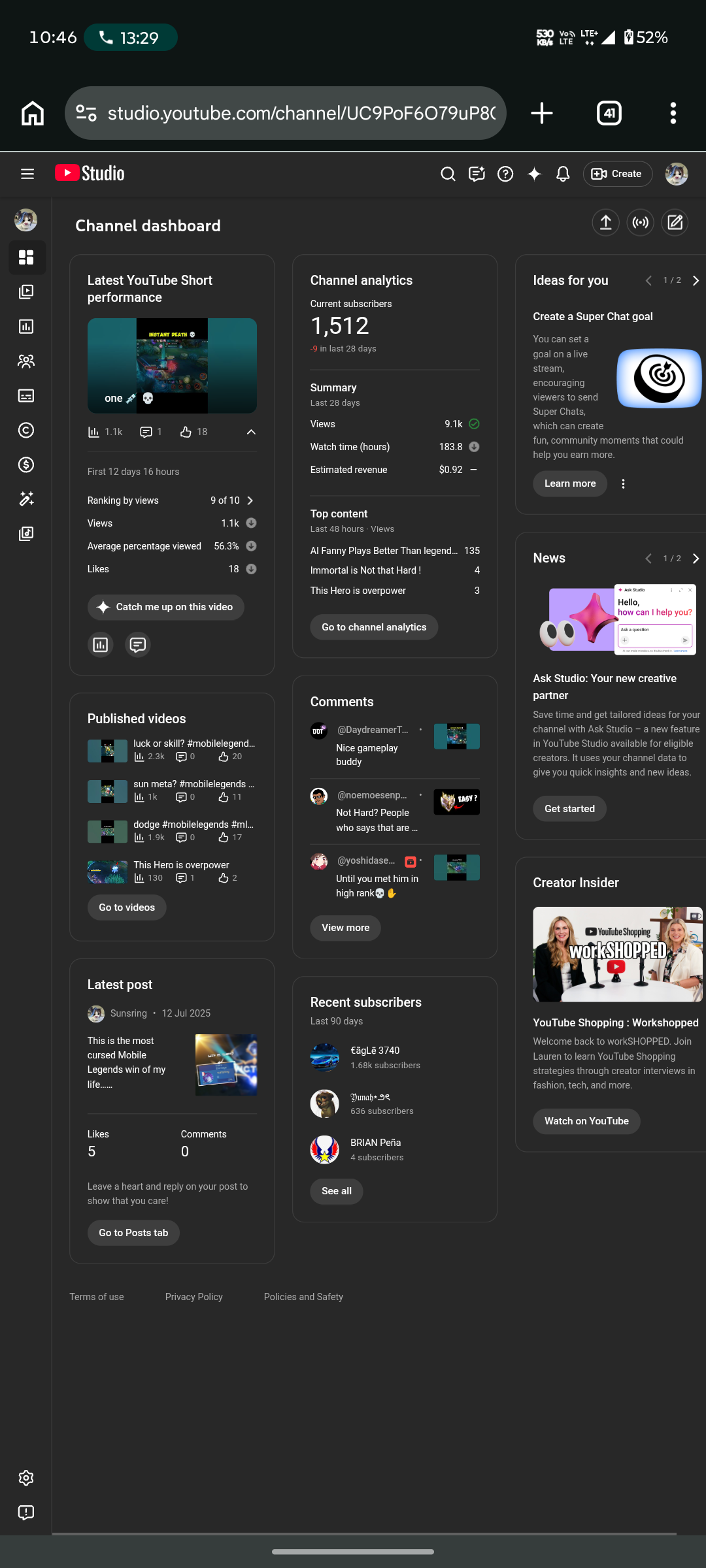Open Ask Studio sparkle icon
Screen dimensions: 706x1568
534,174
